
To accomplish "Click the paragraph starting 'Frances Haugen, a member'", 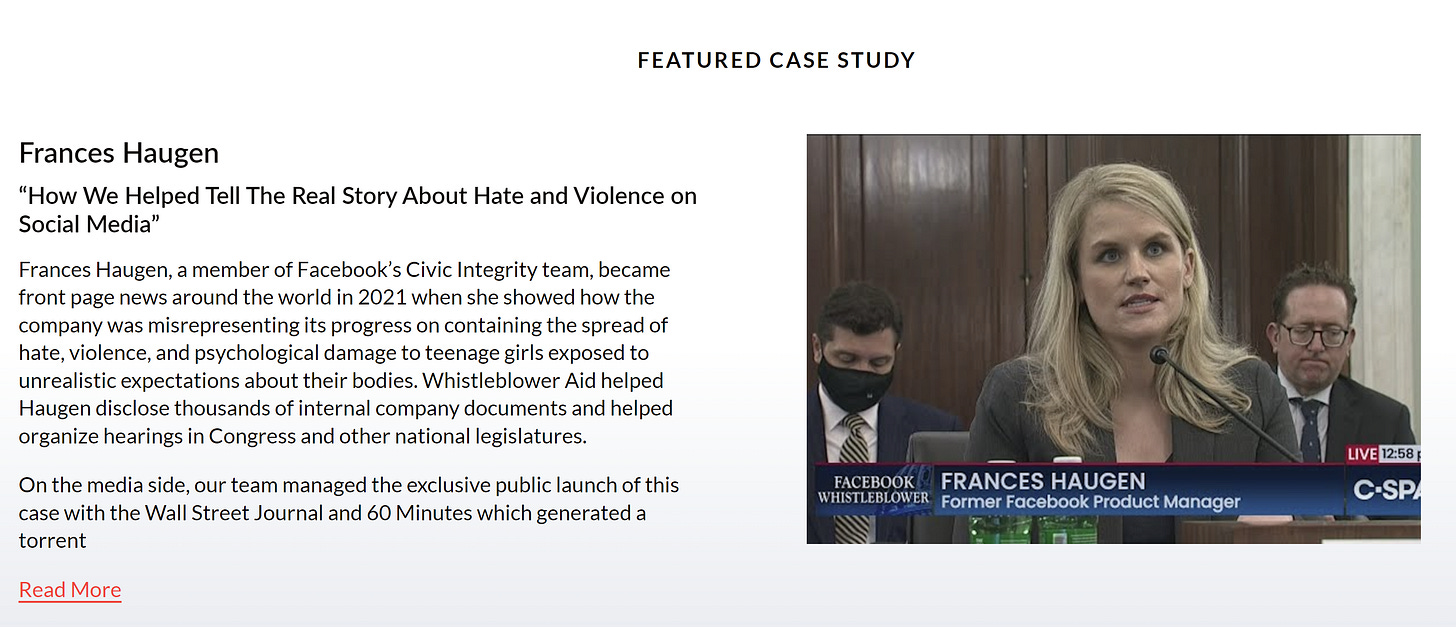I will pos(345,353).
